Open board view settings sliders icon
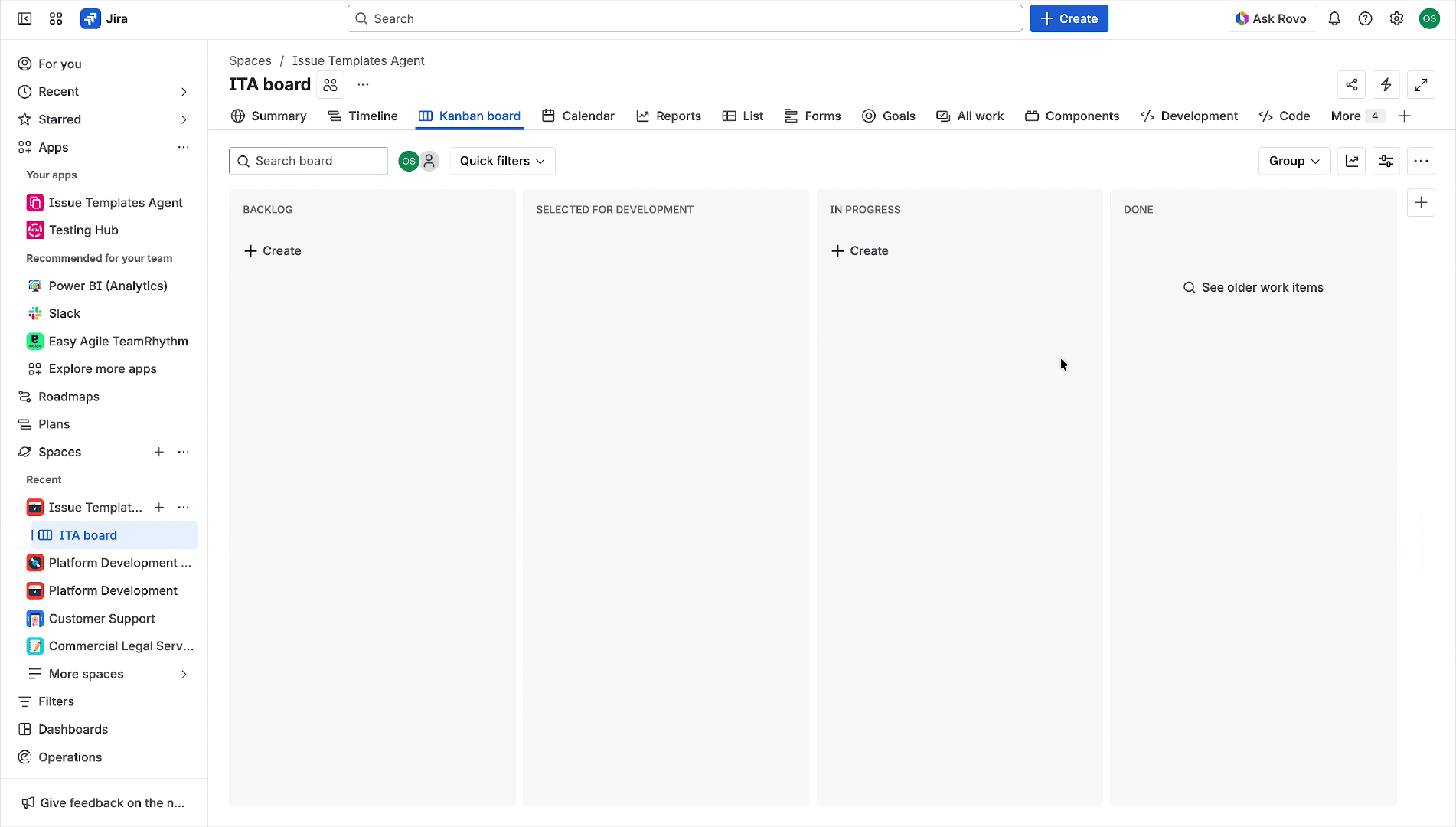This screenshot has width=1456, height=827. click(1386, 161)
